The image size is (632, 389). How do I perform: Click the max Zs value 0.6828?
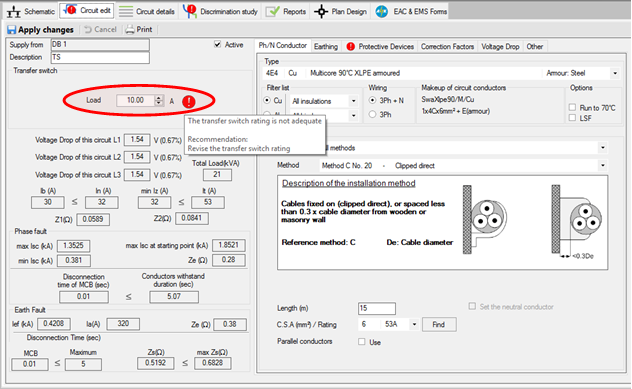point(212,363)
